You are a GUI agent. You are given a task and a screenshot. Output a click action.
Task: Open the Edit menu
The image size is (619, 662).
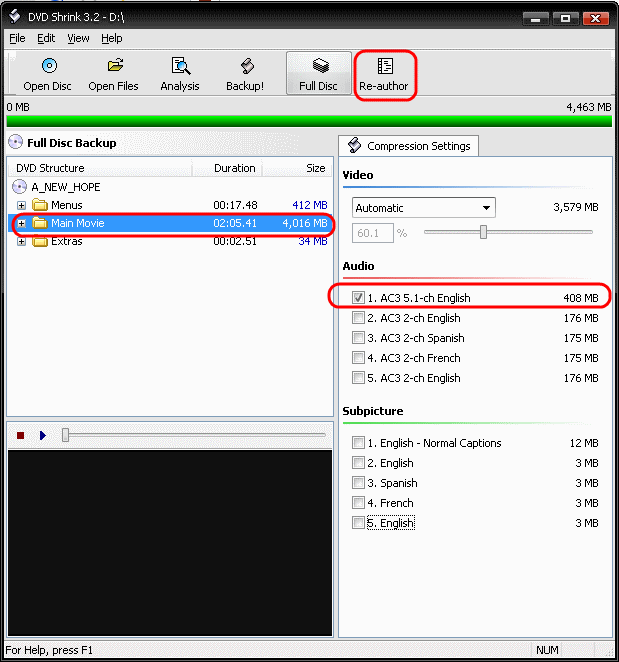click(46, 38)
